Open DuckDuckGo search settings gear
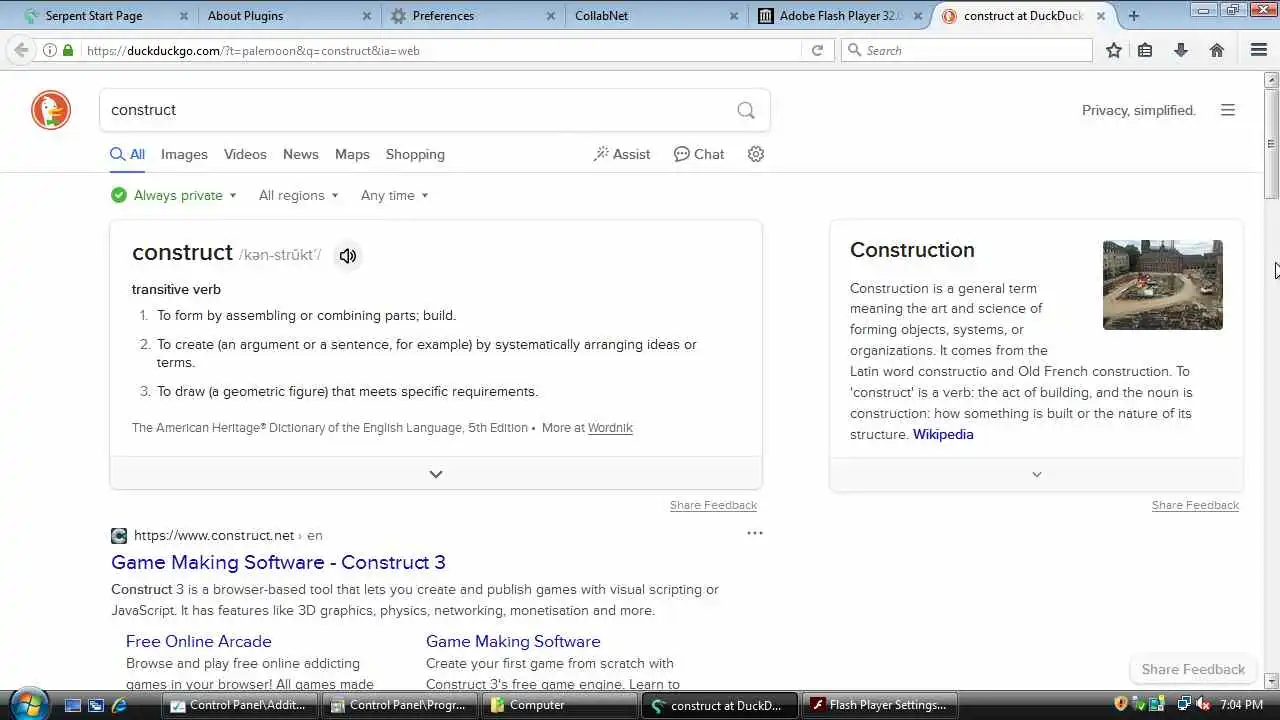Screen dimensions: 1280x720 click(x=756, y=154)
